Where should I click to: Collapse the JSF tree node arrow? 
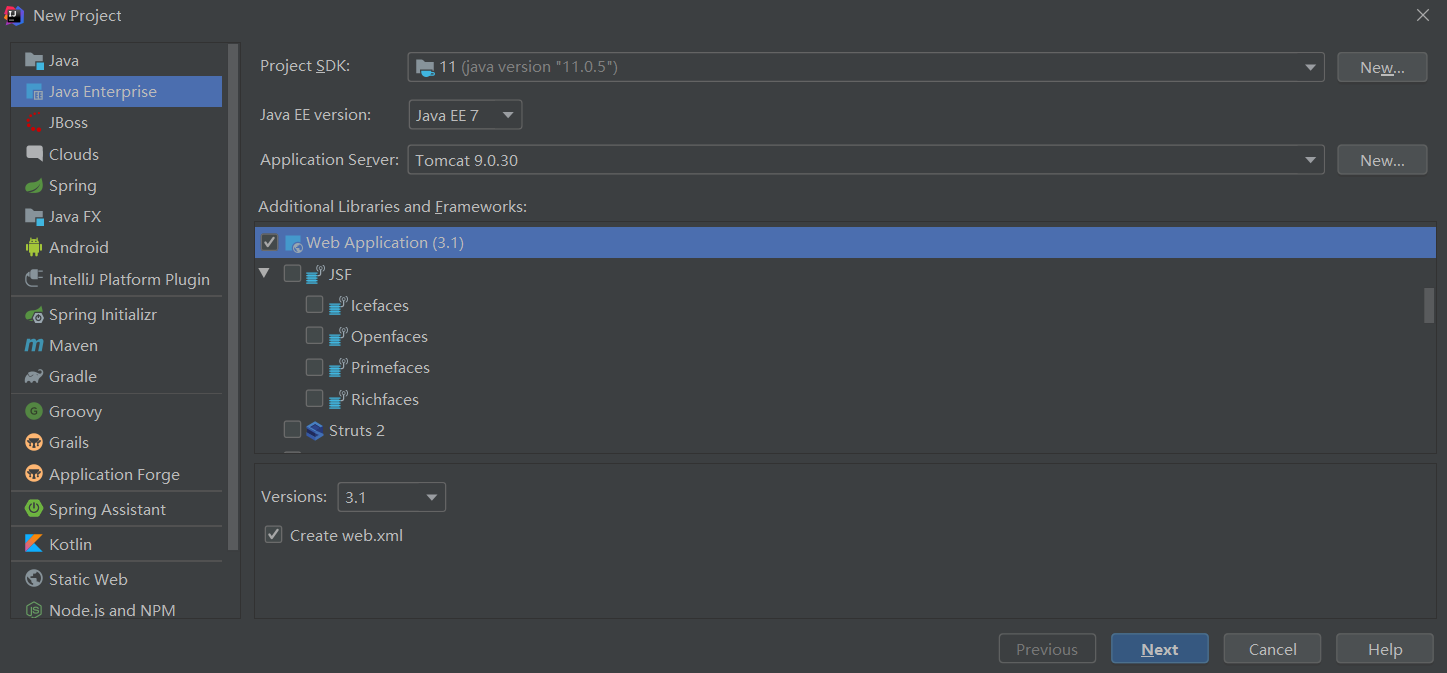(264, 273)
